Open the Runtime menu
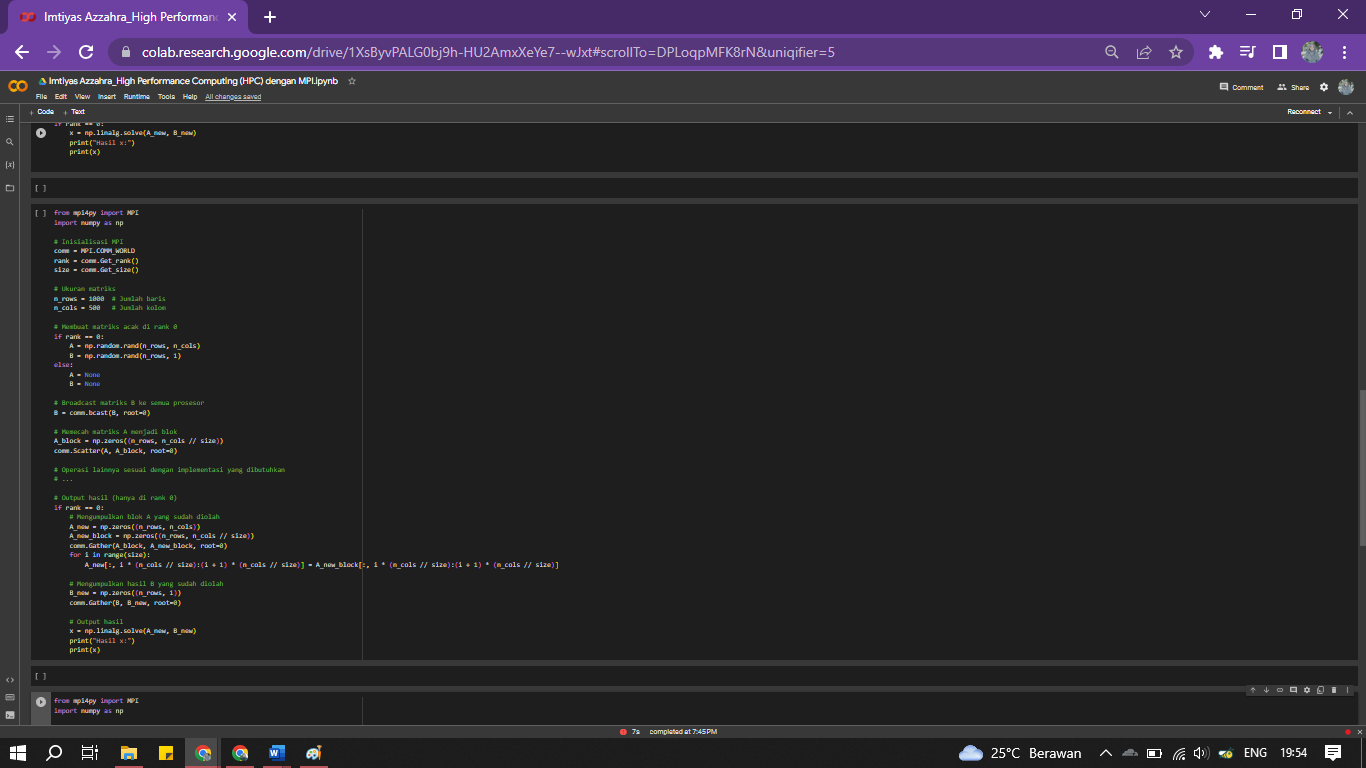1366x768 pixels. coord(137,97)
